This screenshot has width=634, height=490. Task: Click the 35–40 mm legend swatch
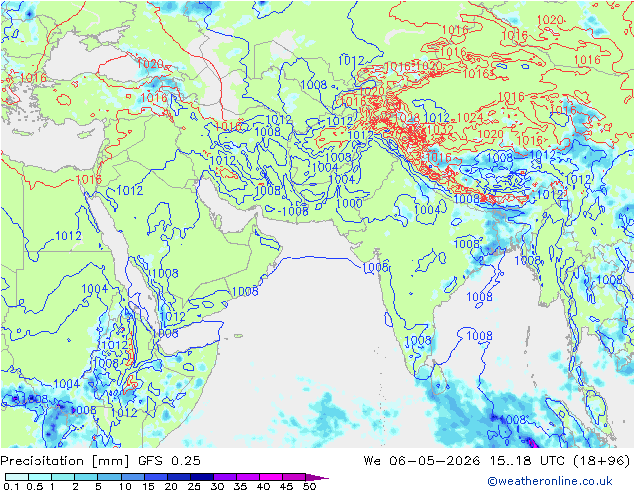click(x=247, y=477)
